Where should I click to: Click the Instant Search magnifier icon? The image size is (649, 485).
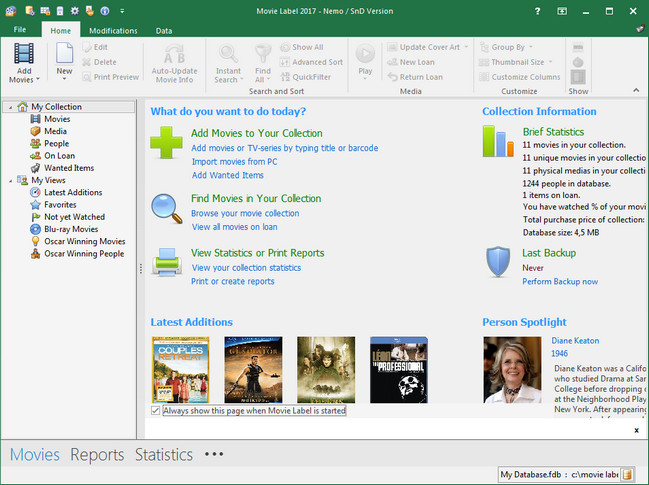(x=228, y=54)
